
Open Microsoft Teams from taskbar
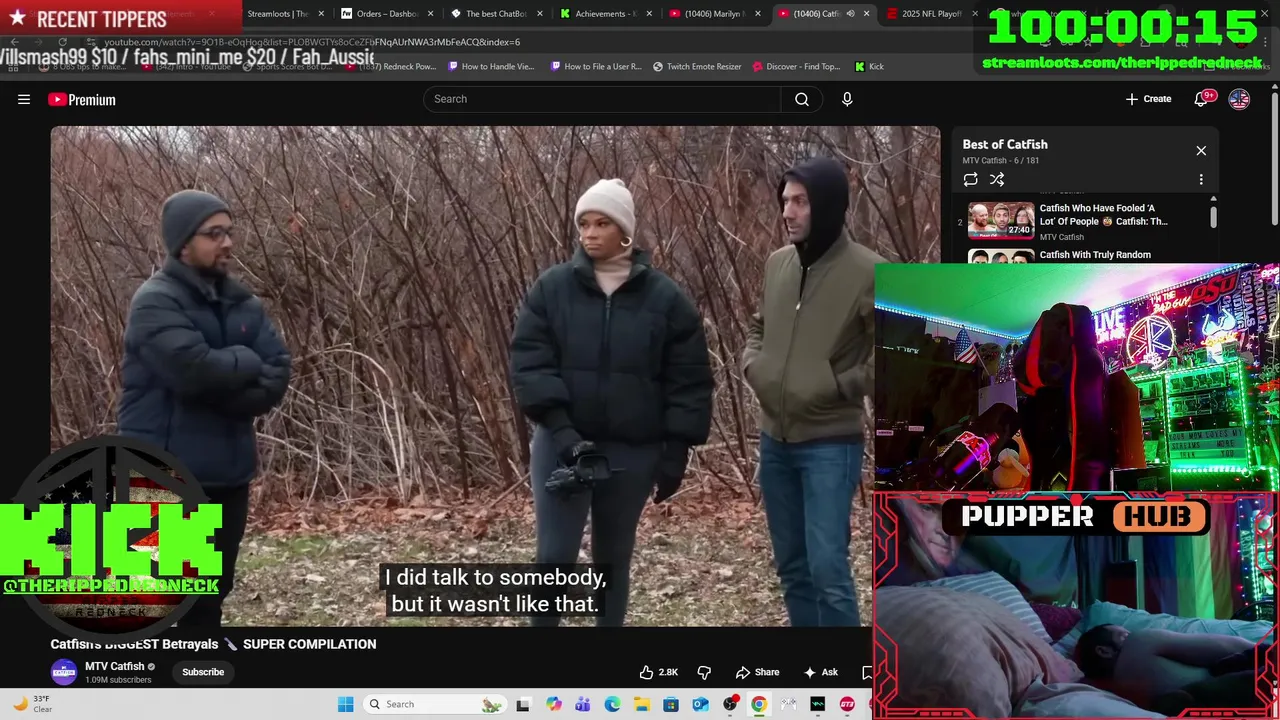click(x=583, y=704)
